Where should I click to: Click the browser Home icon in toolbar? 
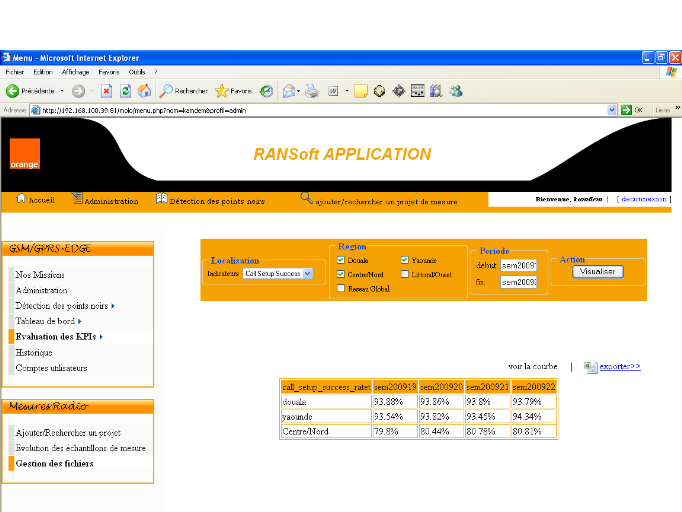(x=144, y=91)
